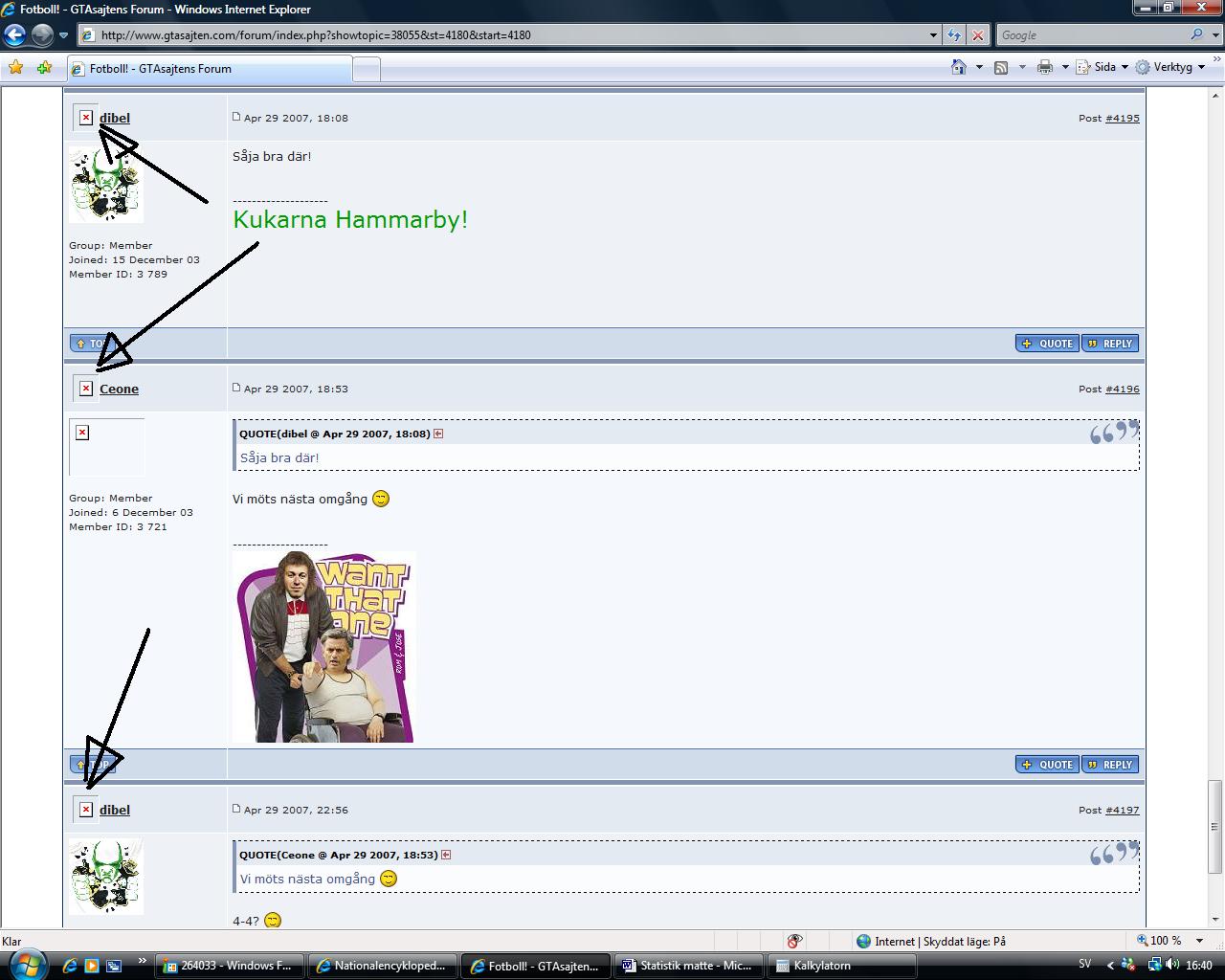Click Internet | Skyddat läge security zone
This screenshot has height=980, width=1225.
coord(931,941)
